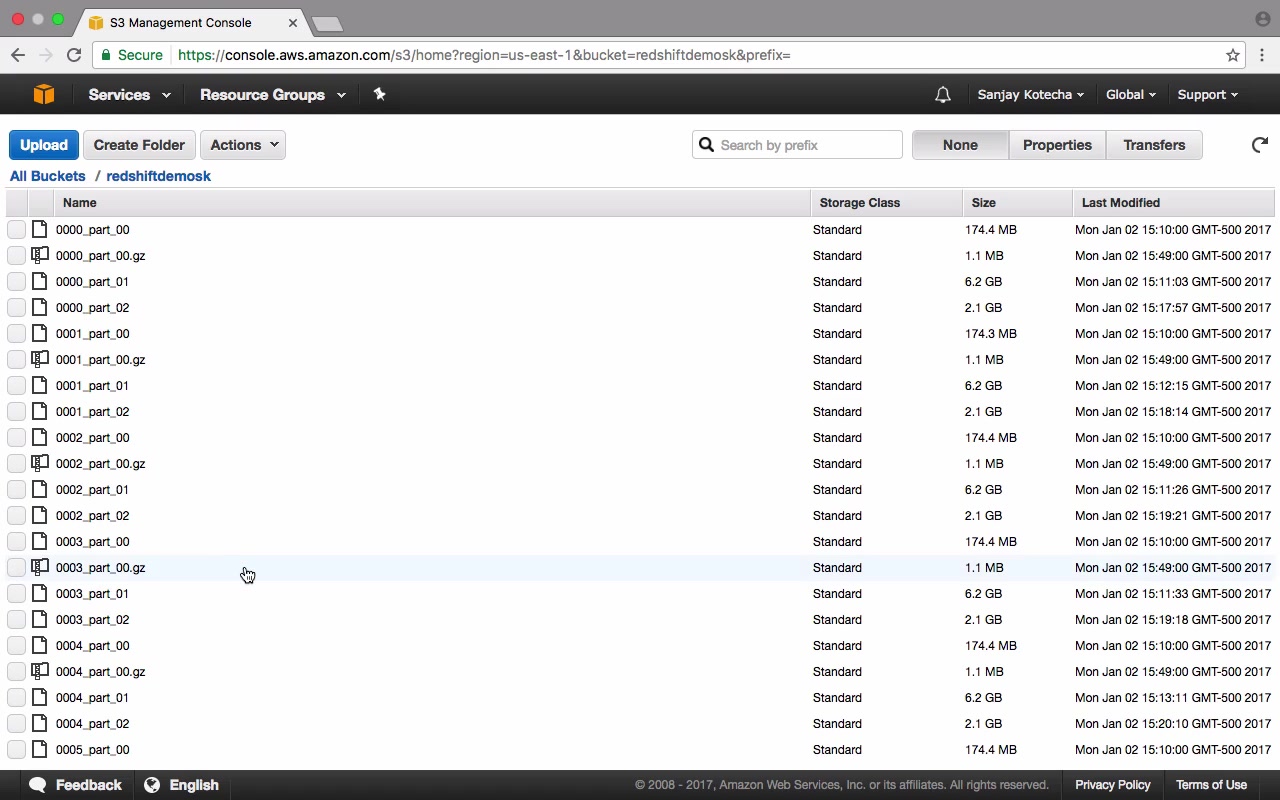The width and height of the screenshot is (1280, 800).
Task: Select the checkbox for 0003_part_02
Action: click(x=16, y=619)
